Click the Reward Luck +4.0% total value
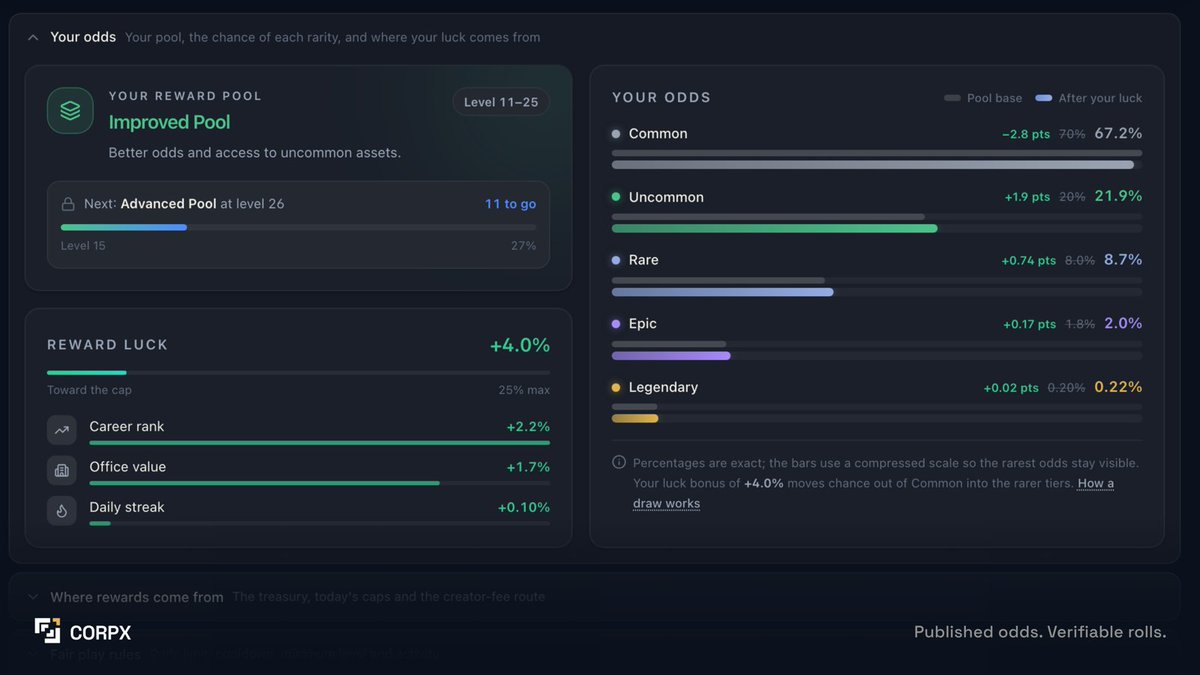 click(x=520, y=345)
